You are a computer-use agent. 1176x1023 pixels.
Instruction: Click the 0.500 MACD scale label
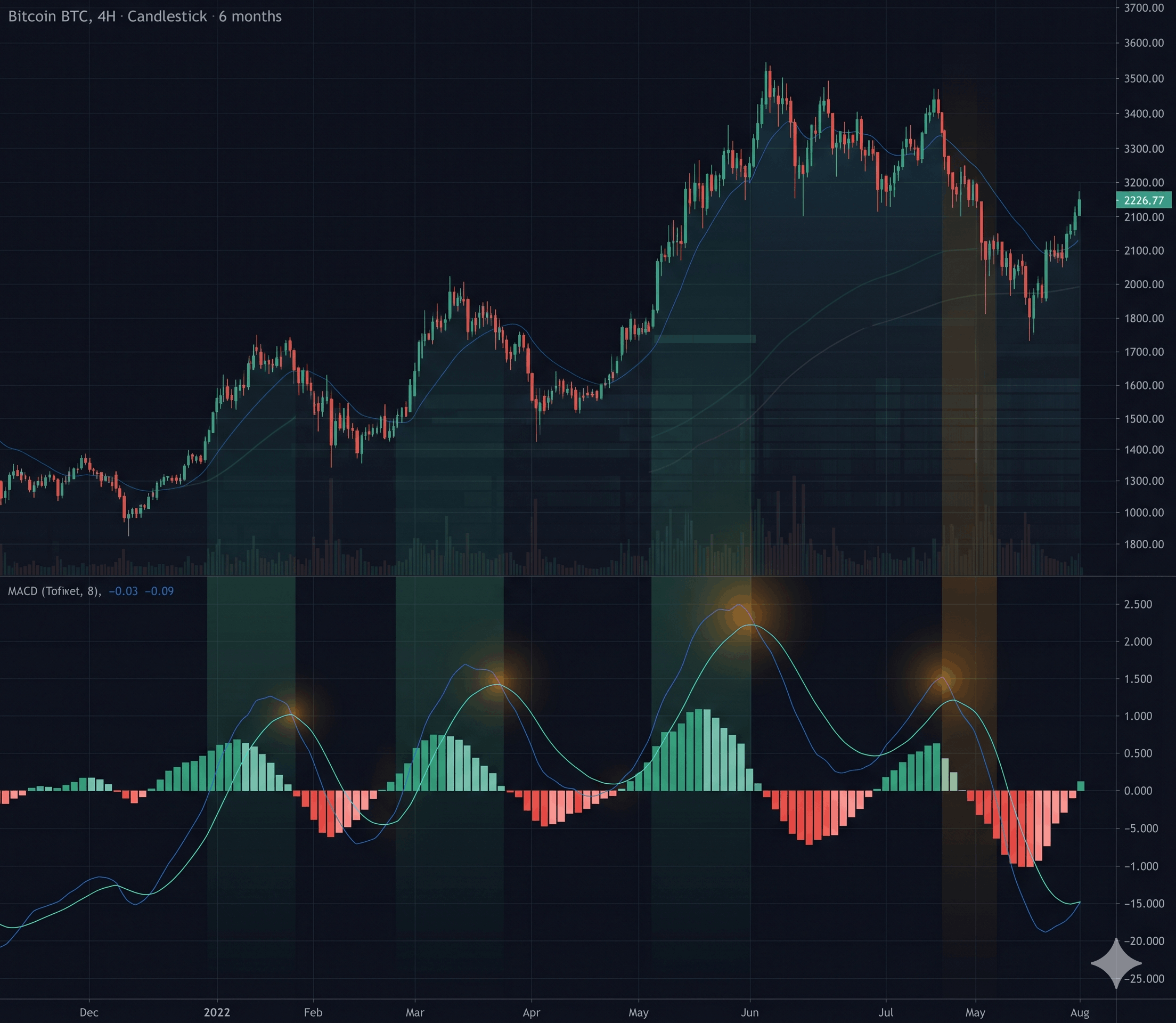[x=1138, y=753]
